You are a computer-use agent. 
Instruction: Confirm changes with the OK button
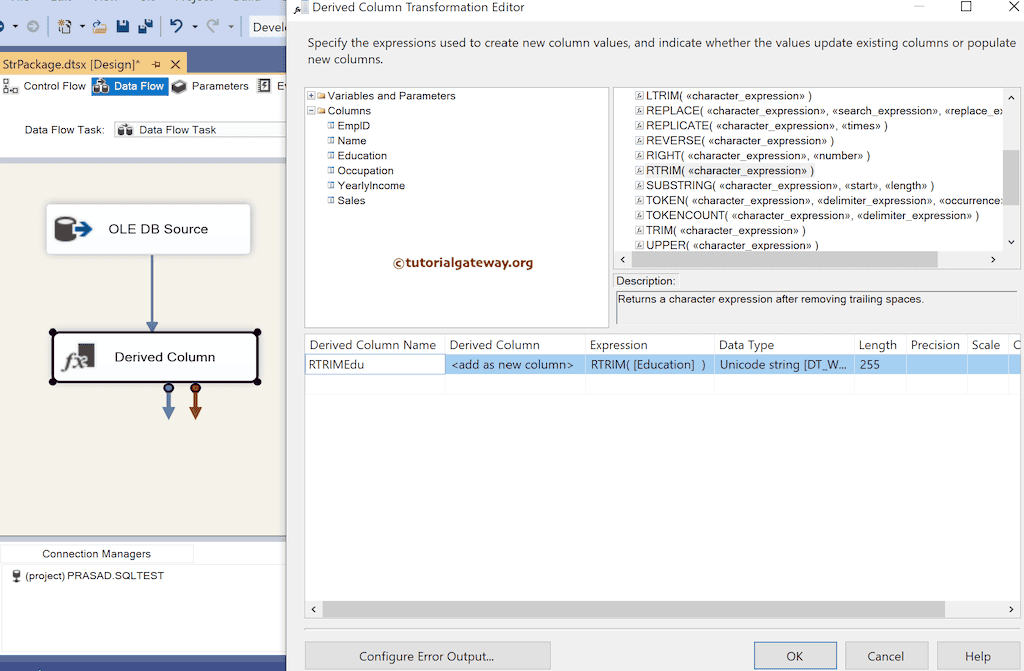coord(795,656)
